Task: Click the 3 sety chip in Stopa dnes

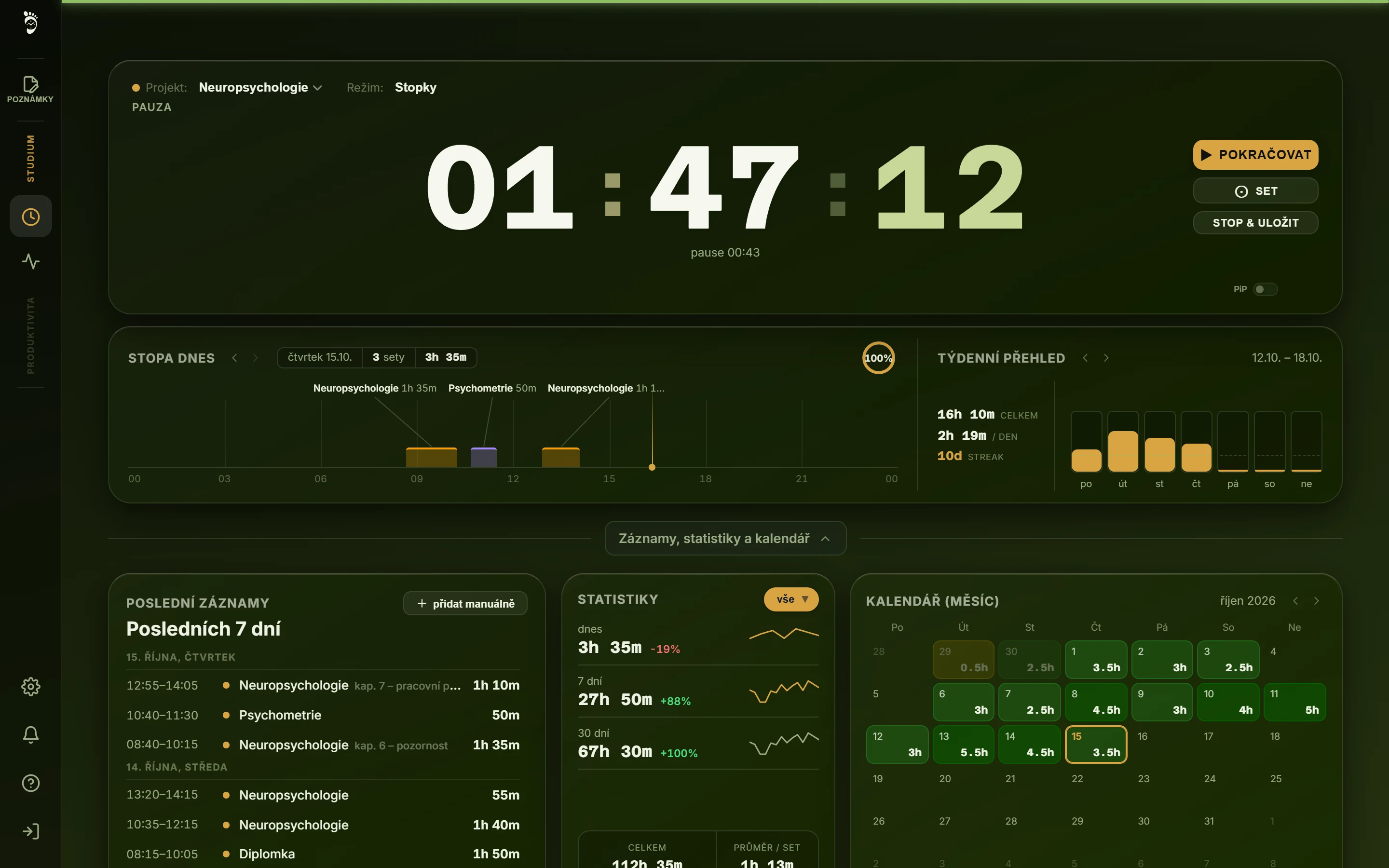Action: pos(389,357)
